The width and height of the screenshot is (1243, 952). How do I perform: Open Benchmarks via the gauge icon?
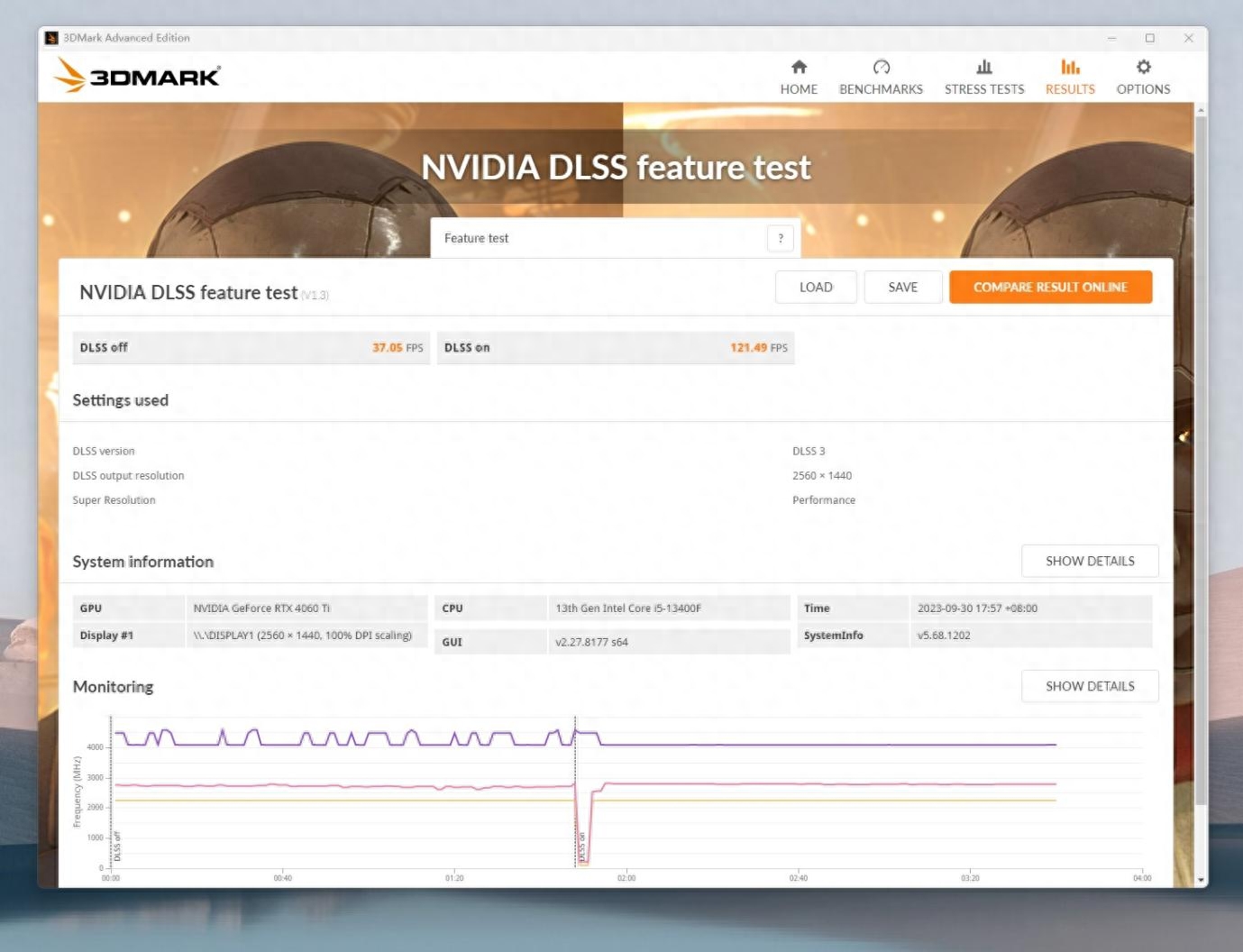881,67
